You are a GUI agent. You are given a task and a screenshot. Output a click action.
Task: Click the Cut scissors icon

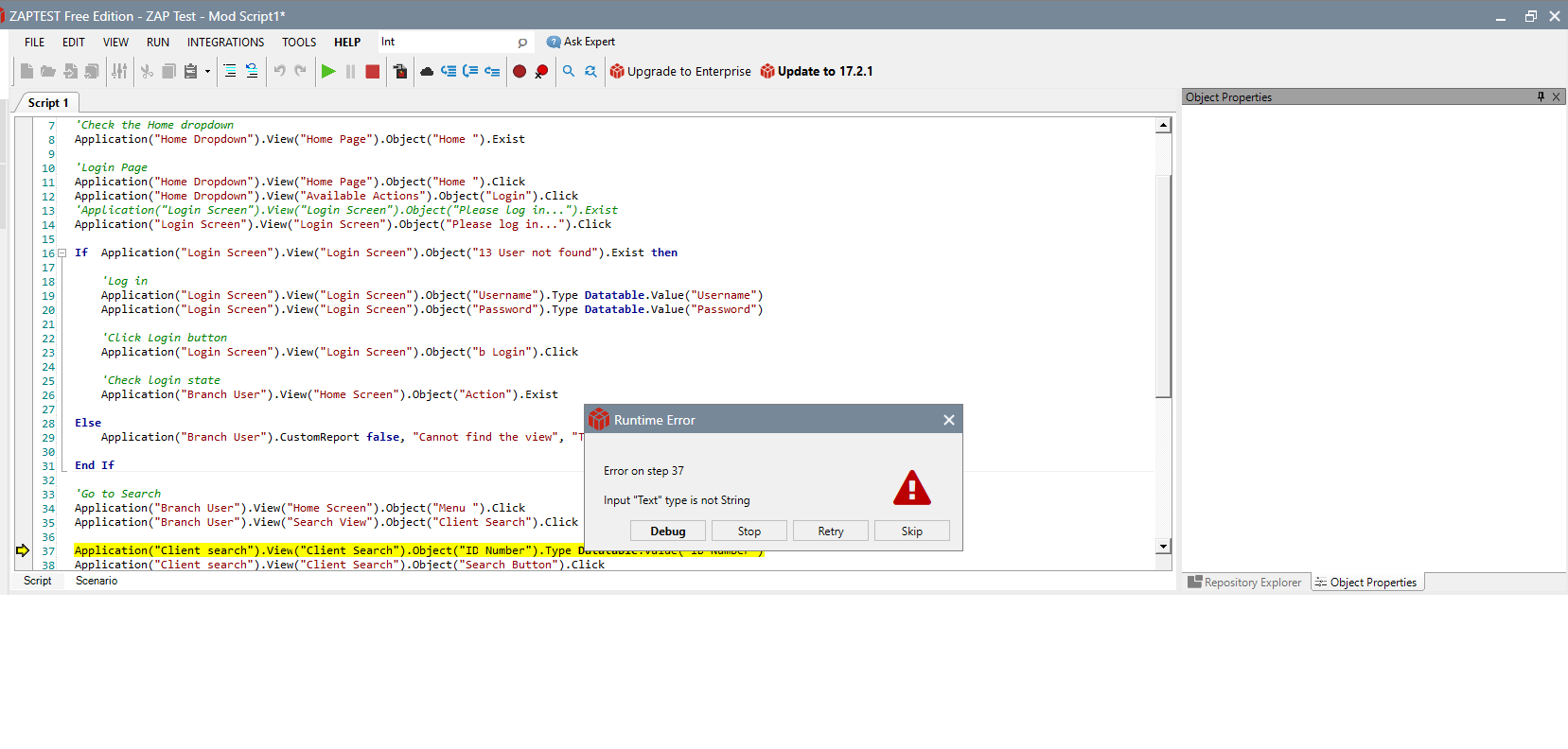click(x=147, y=71)
